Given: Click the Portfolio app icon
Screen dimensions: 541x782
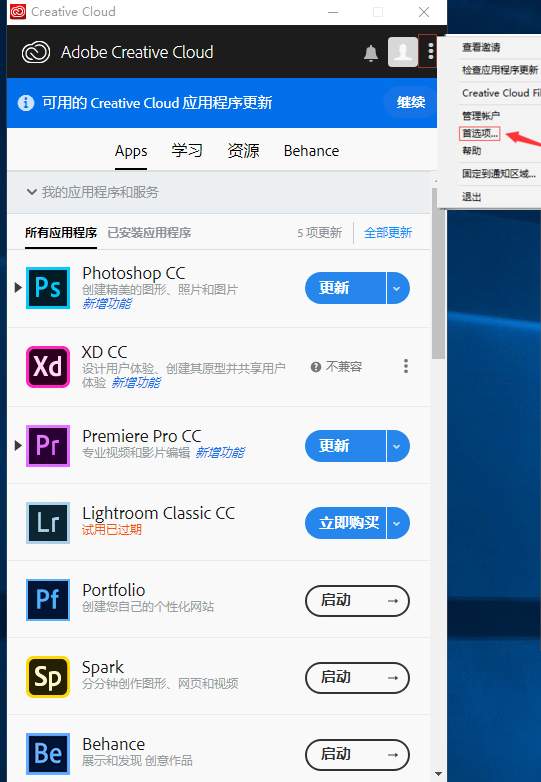Looking at the screenshot, I should (48, 599).
